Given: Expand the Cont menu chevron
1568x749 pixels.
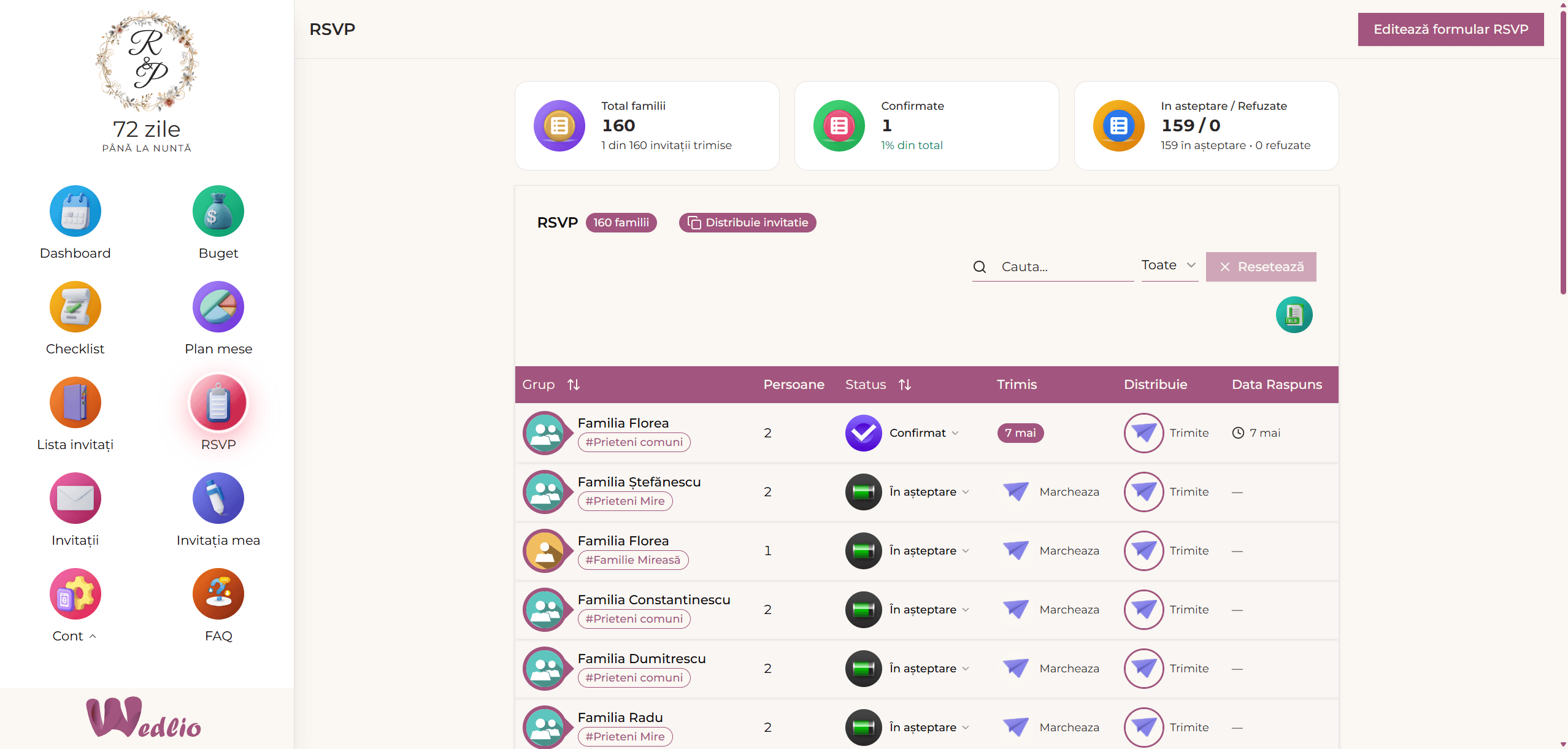Looking at the screenshot, I should [93, 636].
